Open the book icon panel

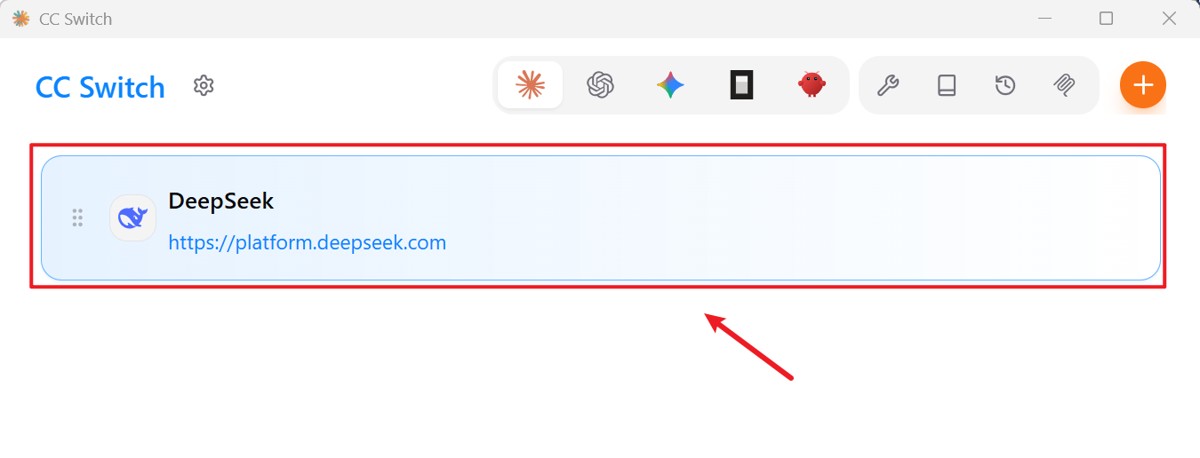(947, 86)
